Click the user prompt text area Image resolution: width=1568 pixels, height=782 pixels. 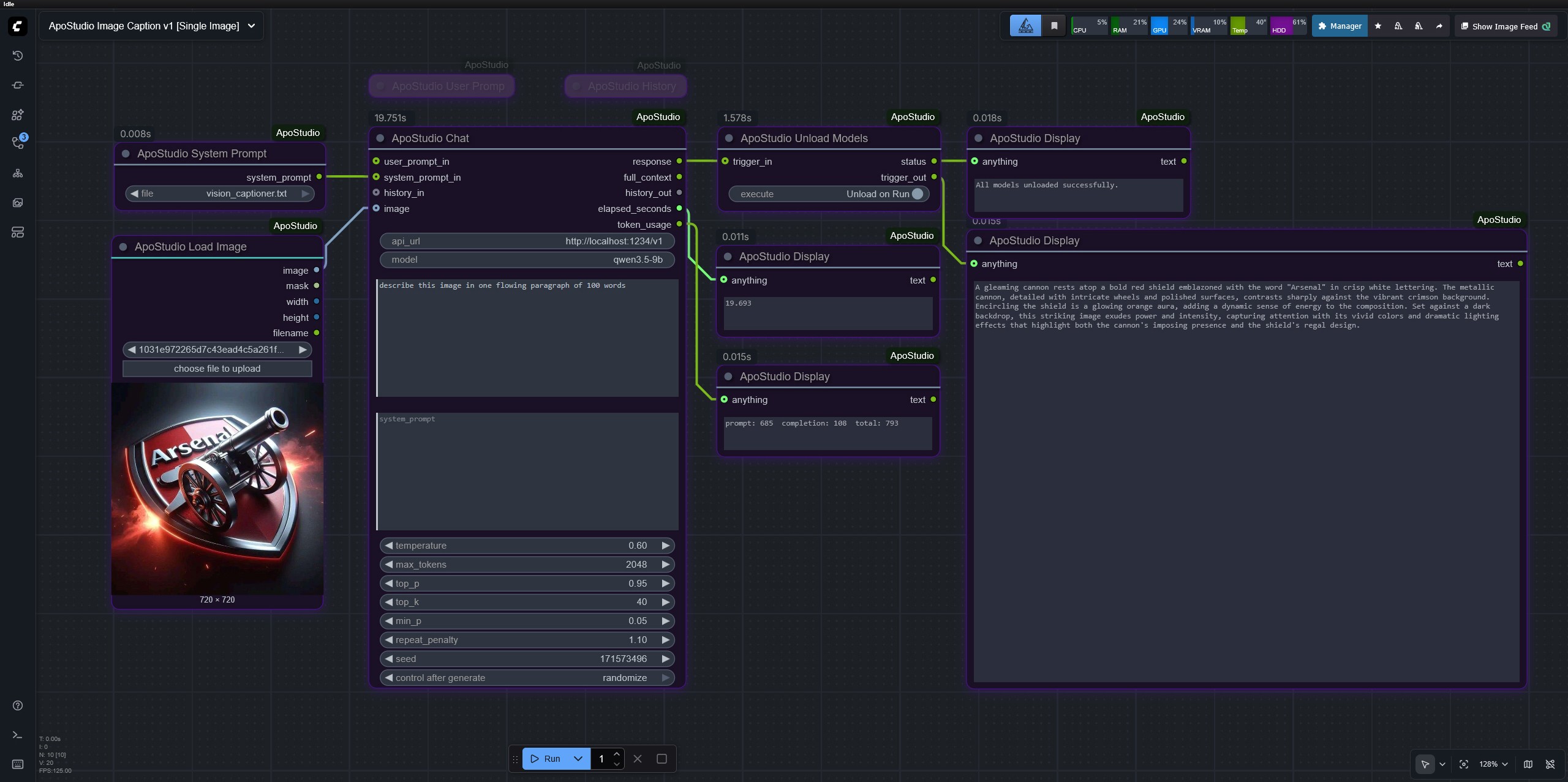coord(527,338)
